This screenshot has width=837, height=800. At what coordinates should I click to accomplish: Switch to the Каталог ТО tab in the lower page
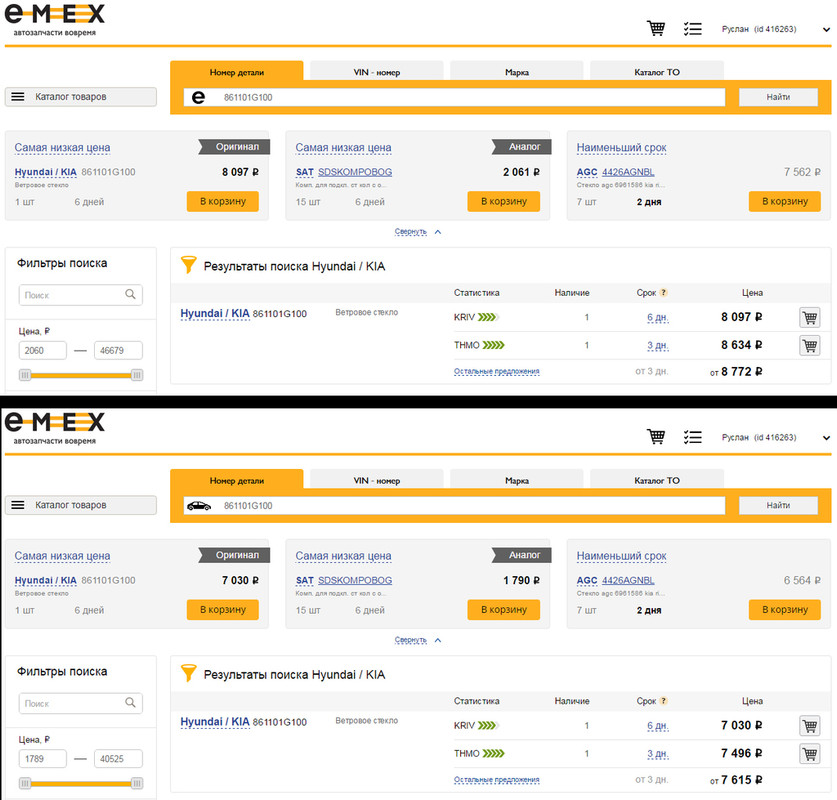tap(657, 480)
